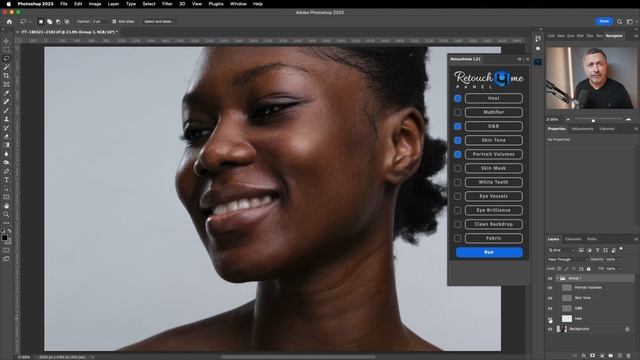Open the Properties panel options menu
640x360 pixels.
(636, 129)
